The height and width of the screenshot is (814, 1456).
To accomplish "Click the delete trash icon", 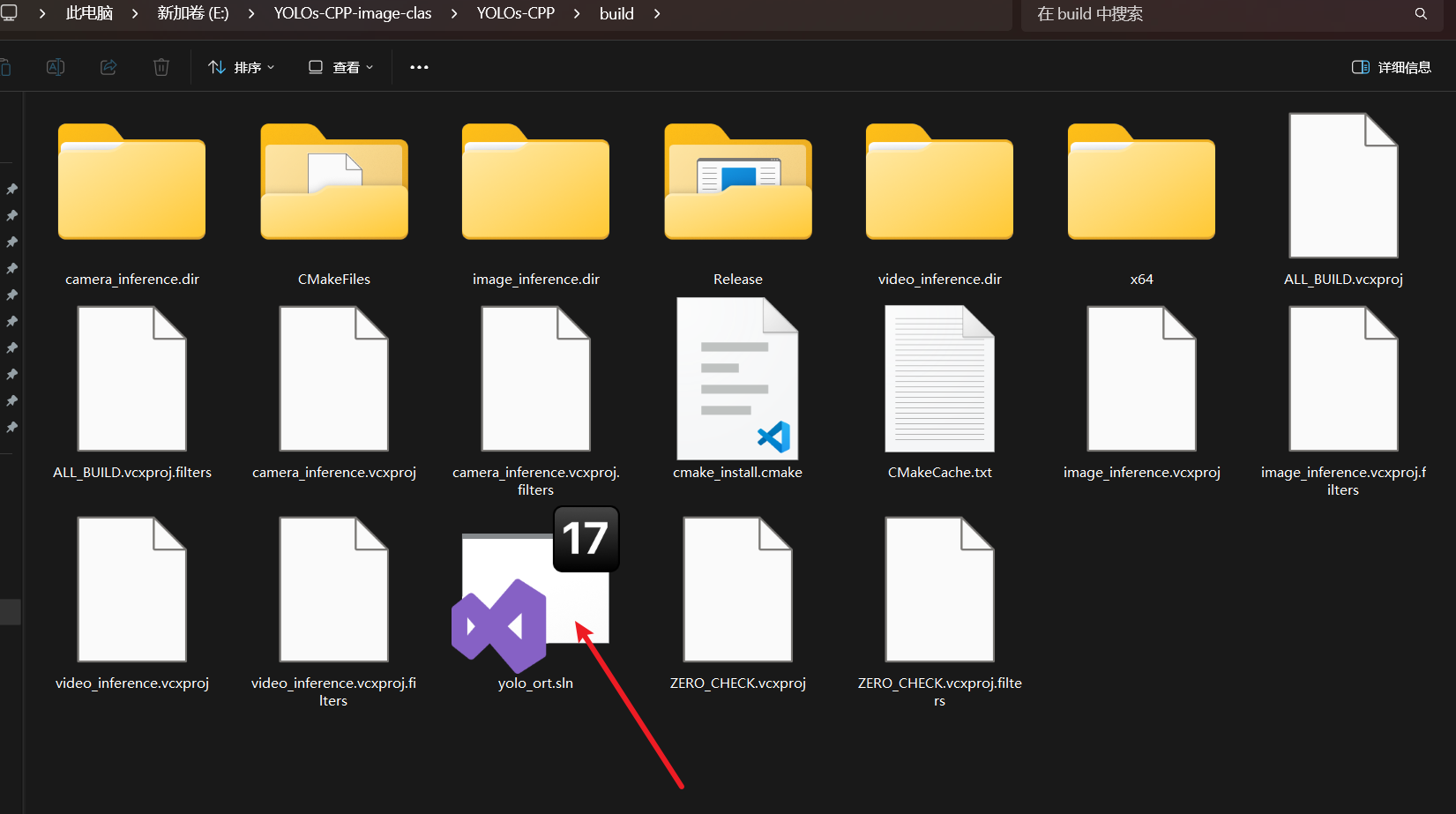I will click(x=161, y=67).
